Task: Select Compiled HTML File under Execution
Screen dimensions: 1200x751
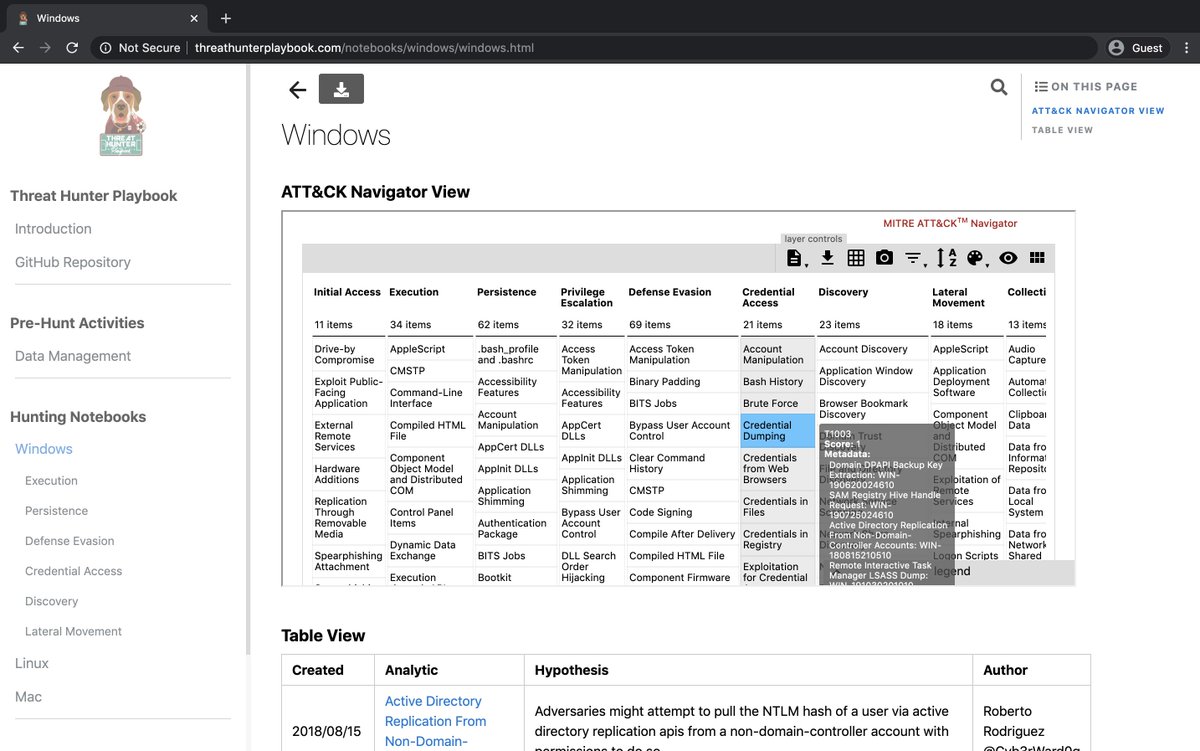Action: [430, 430]
